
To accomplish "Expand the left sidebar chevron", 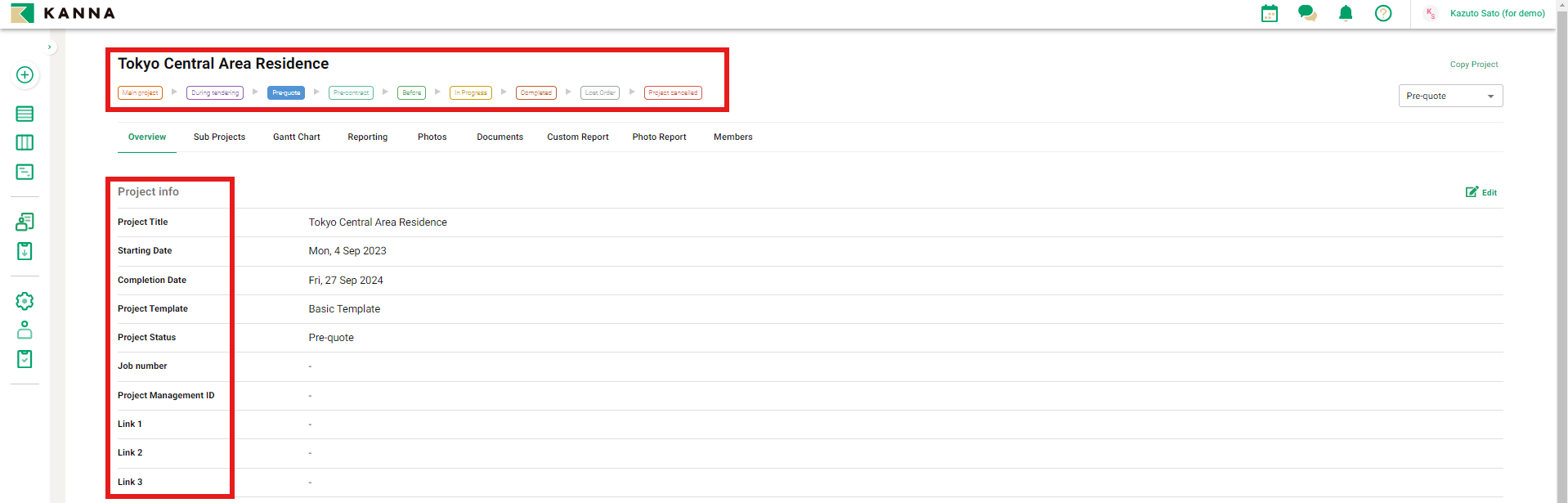I will coord(50,47).
